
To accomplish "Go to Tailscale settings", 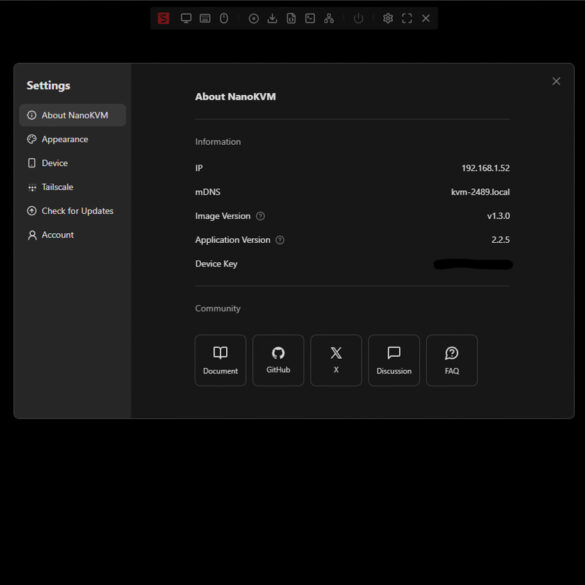I will click(73, 187).
